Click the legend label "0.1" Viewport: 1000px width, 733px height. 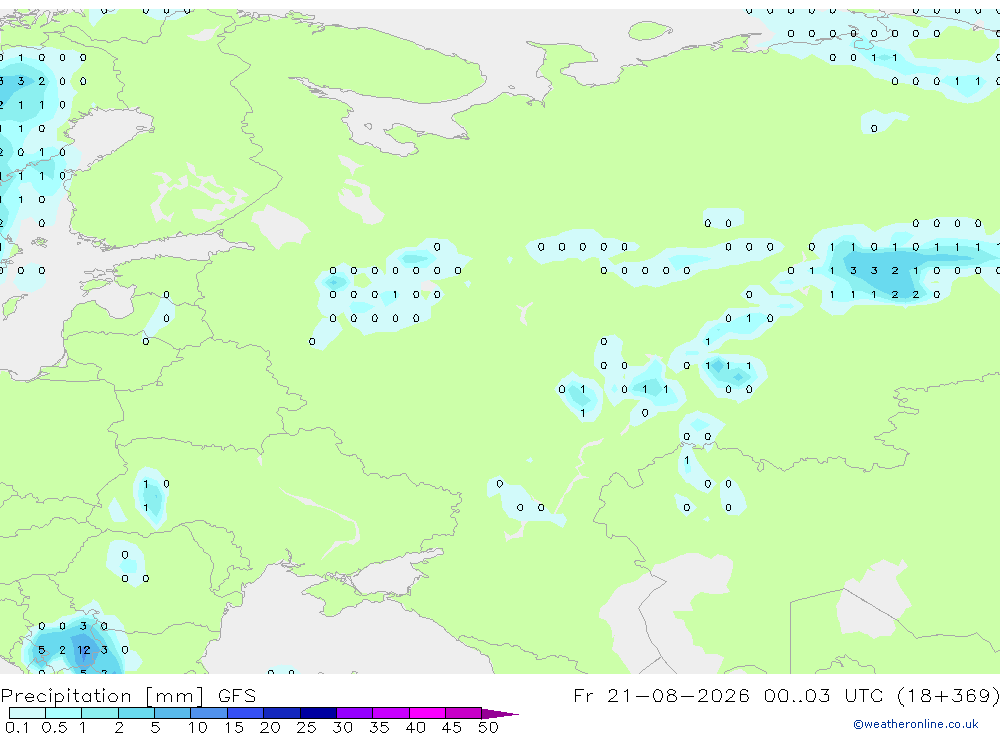point(17,727)
